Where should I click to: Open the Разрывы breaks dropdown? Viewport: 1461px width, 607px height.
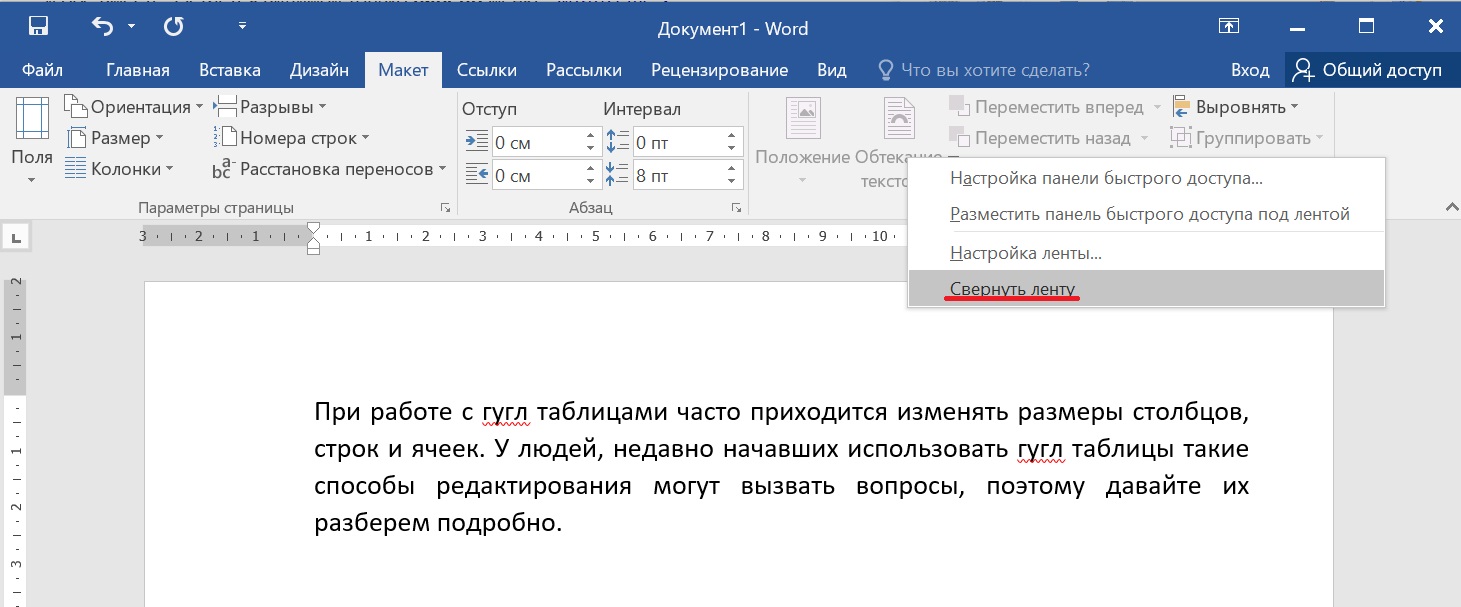click(x=270, y=107)
